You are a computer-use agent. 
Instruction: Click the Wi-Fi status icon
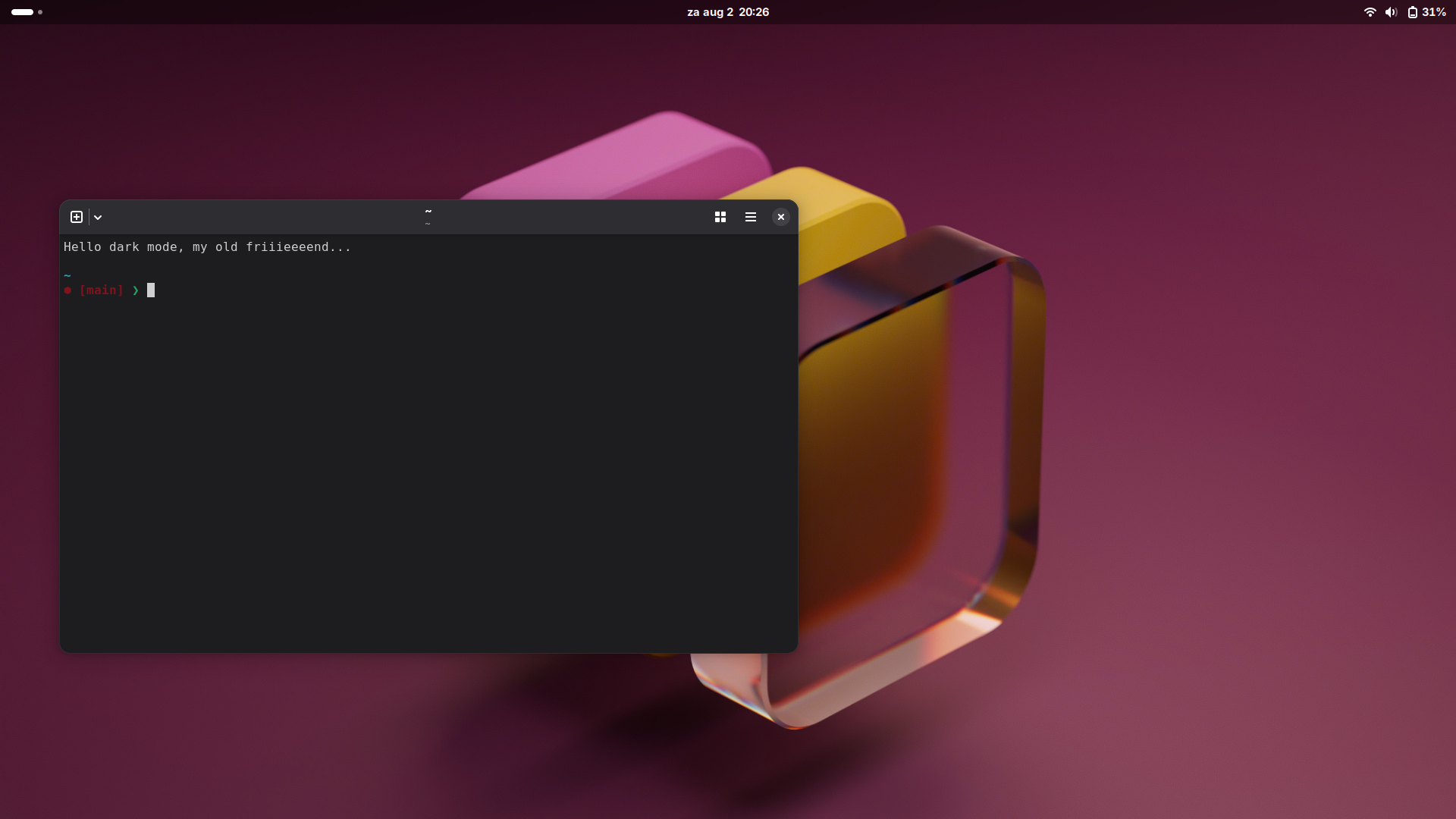tap(1370, 12)
